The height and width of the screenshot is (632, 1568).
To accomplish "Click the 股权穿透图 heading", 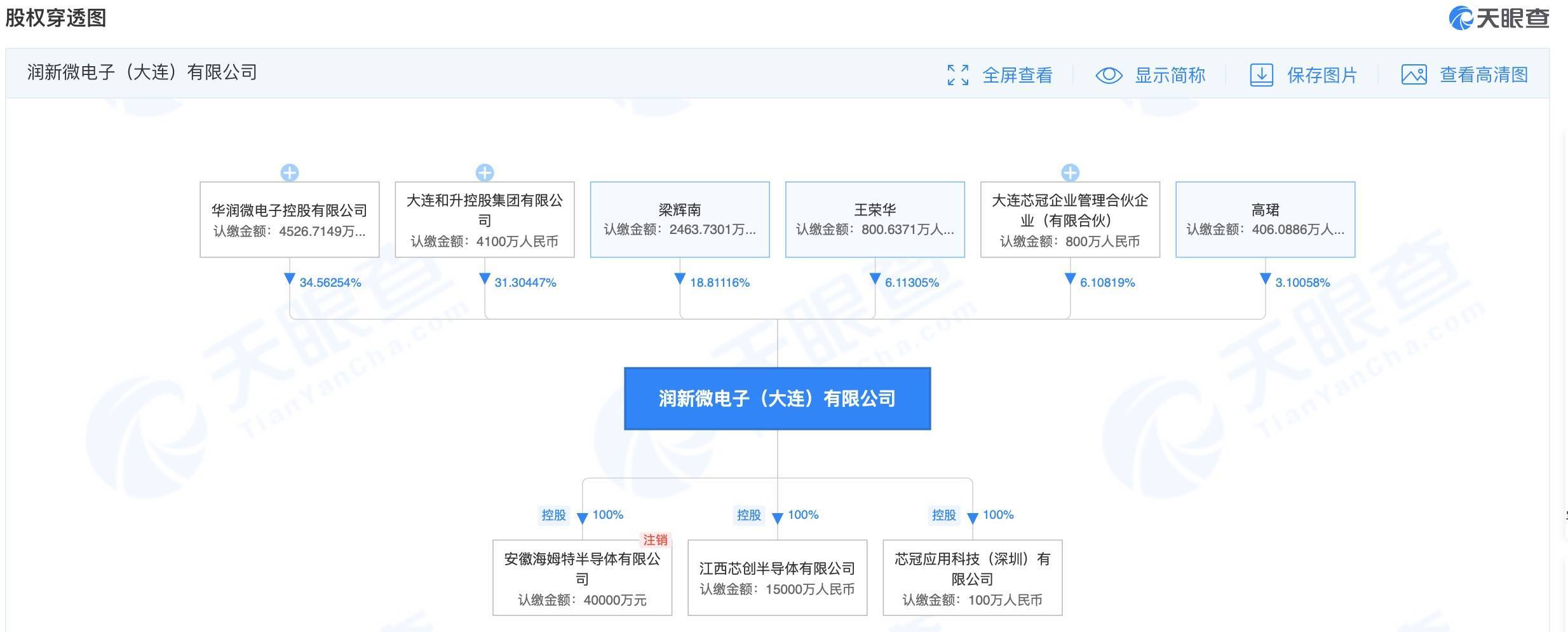I will (56, 18).
